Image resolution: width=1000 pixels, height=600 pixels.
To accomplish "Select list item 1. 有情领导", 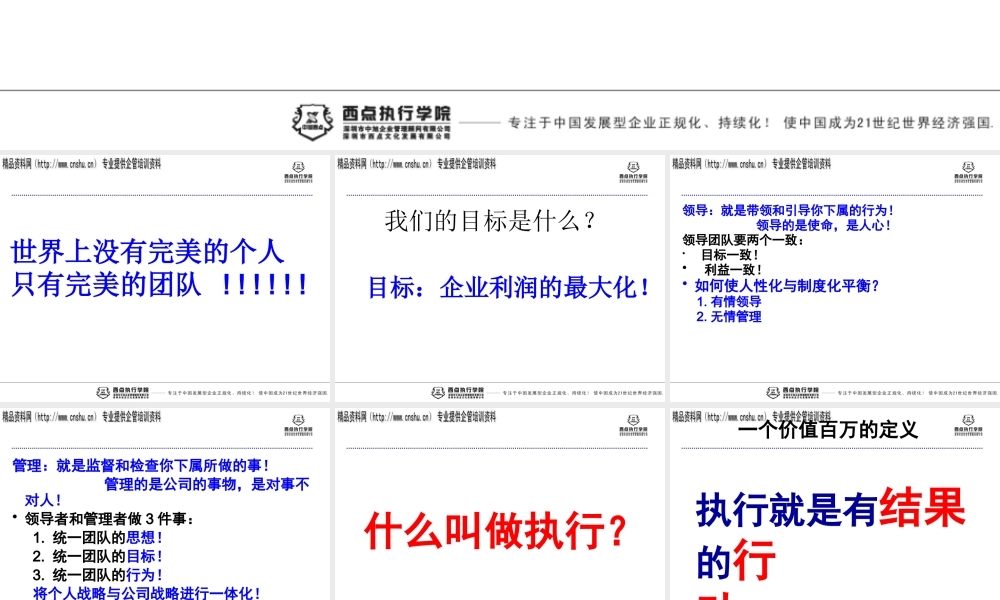I will [x=729, y=302].
